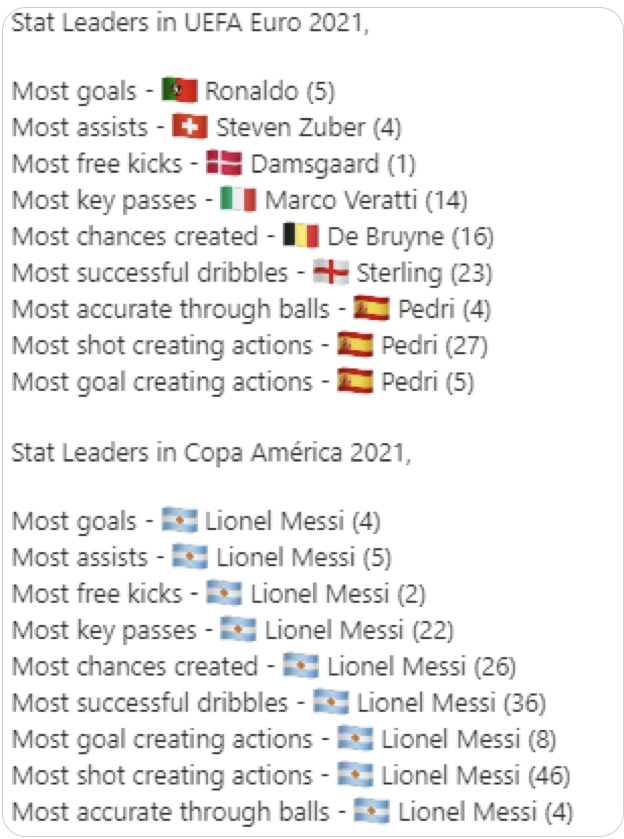Click the England flag before Sterling
The height and width of the screenshot is (839, 624).
[331, 272]
